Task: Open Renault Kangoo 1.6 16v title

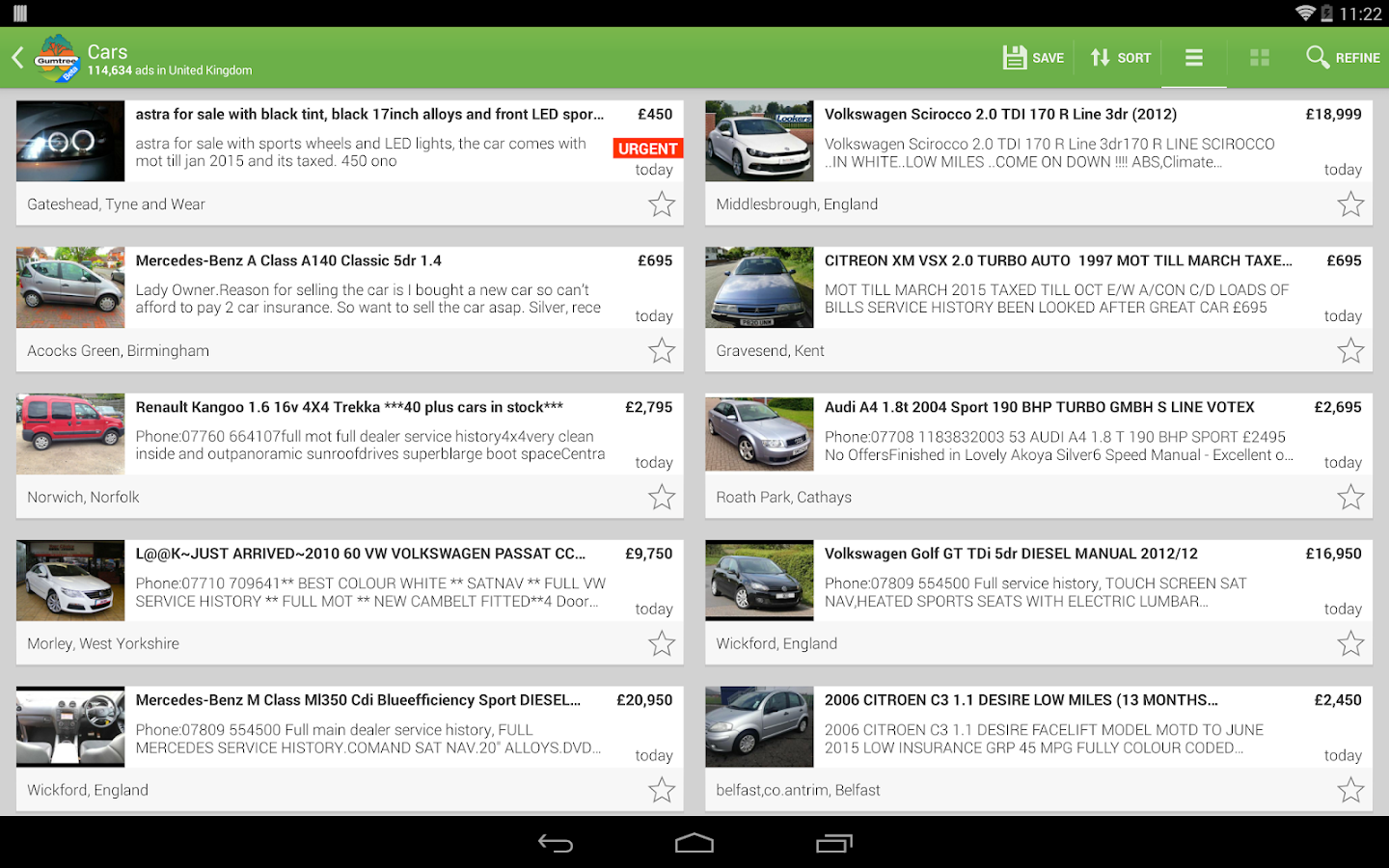Action: [349, 407]
